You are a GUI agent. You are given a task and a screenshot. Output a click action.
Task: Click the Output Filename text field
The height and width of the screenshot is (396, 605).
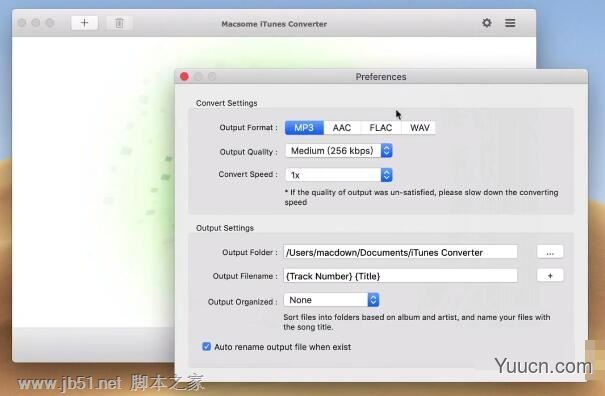(x=401, y=276)
